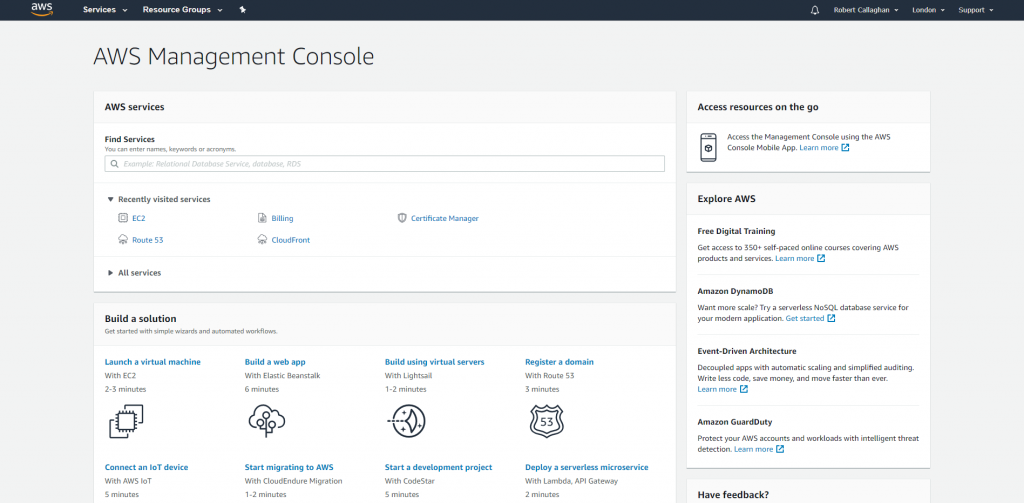Screen dimensions: 1024x503
Task: Click Learn more under Amazon GuardDuty
Action: pos(754,449)
